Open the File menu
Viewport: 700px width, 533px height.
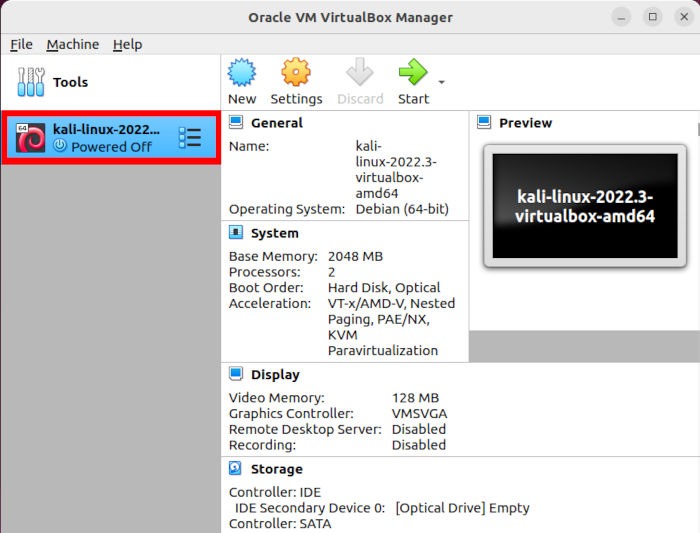[x=21, y=45]
